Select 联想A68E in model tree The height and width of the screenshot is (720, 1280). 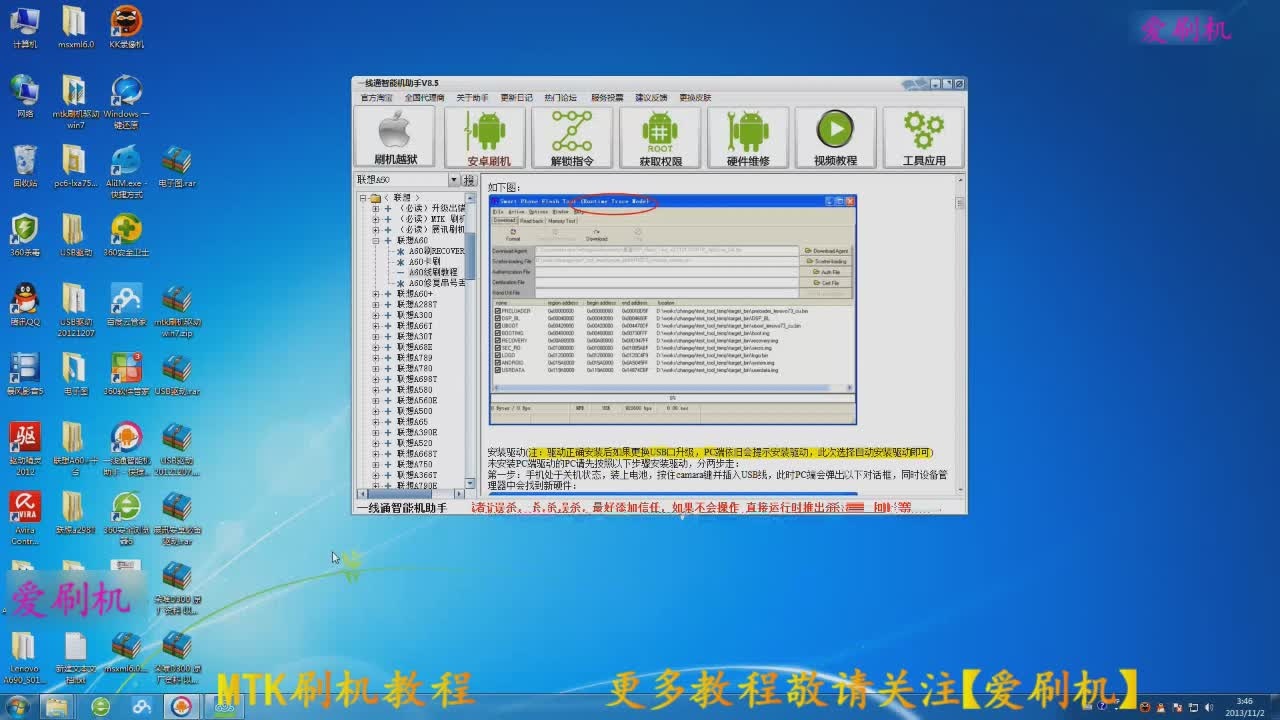pos(415,347)
